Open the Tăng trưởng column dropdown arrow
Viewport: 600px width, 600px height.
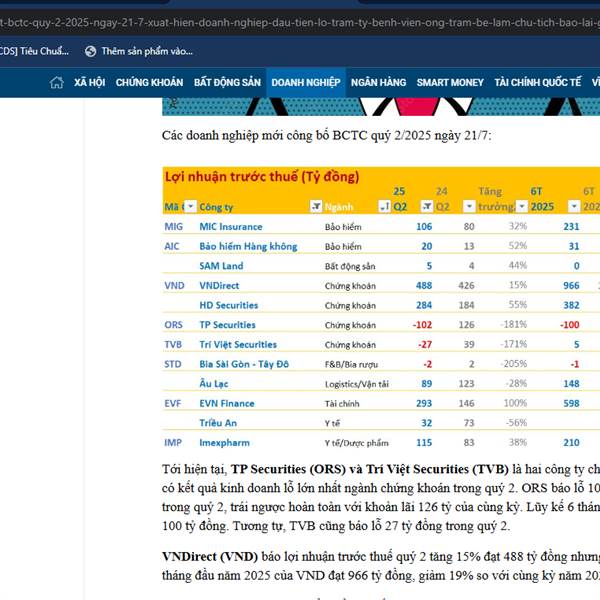point(522,207)
